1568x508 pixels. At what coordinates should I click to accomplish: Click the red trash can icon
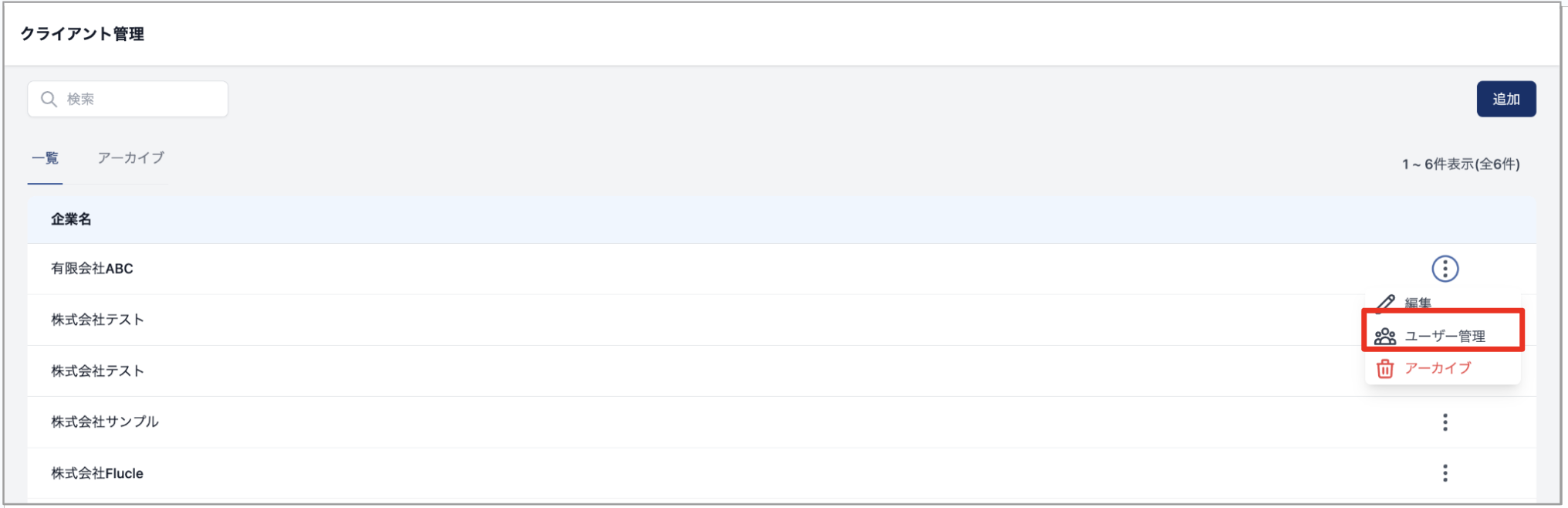point(1385,369)
